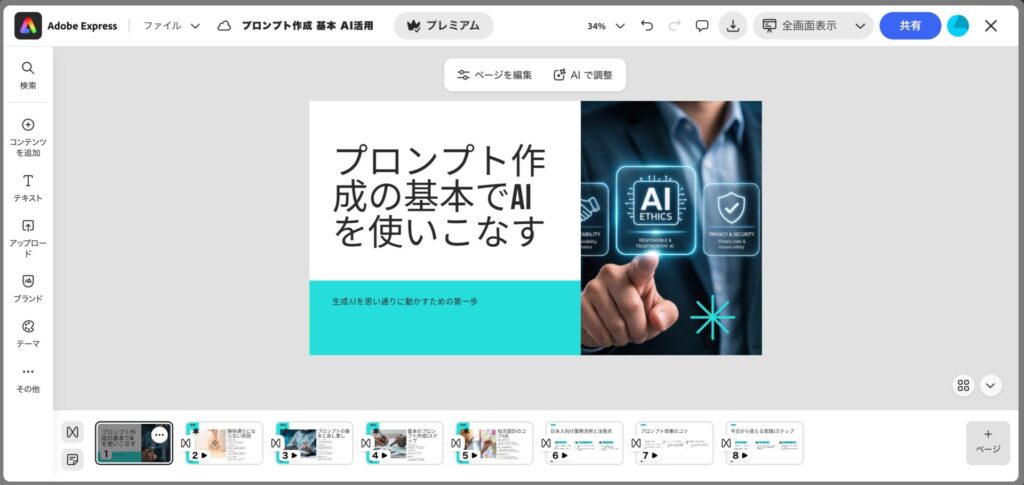This screenshot has width=1024, height=485.
Task: Click transition icon between pages 5 and 6
Action: (546, 443)
